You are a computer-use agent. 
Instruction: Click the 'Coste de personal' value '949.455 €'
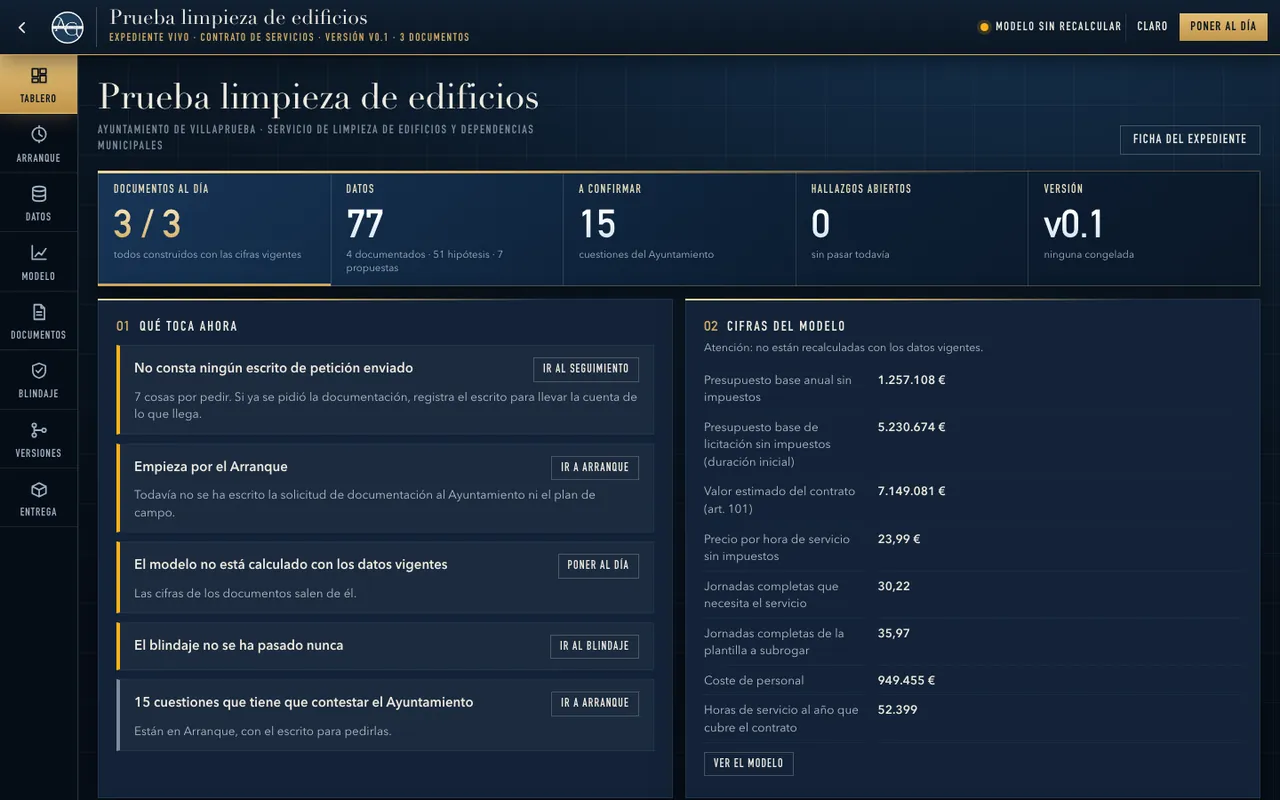[907, 681]
